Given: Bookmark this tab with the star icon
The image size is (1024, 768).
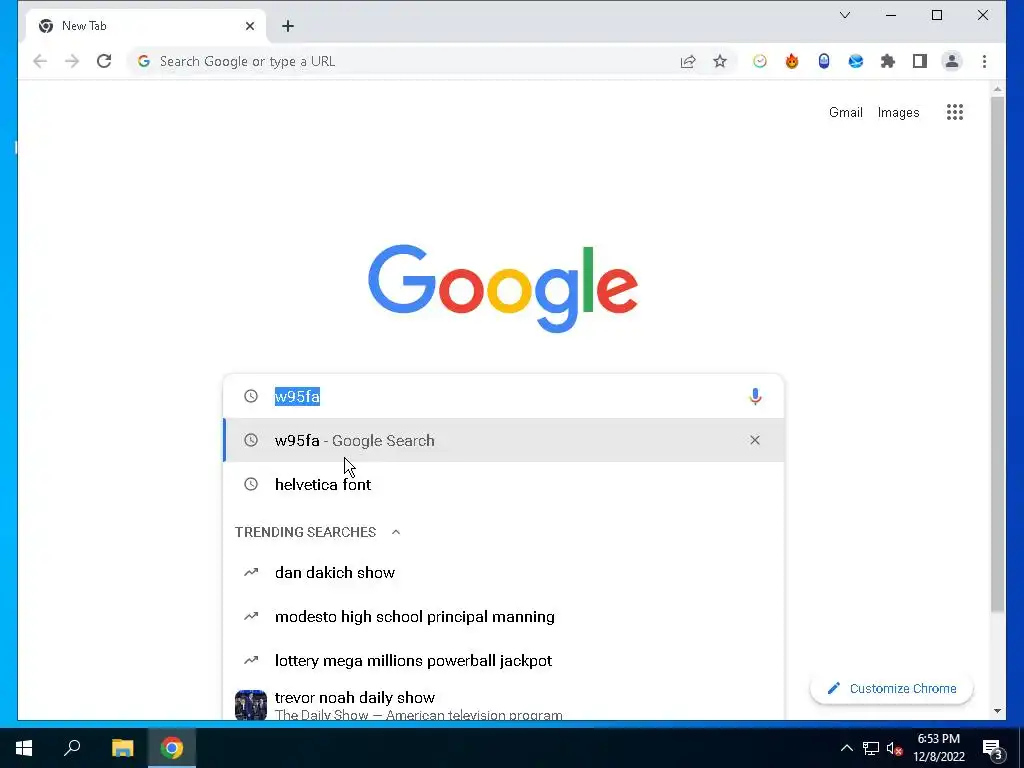Looking at the screenshot, I should 720,61.
